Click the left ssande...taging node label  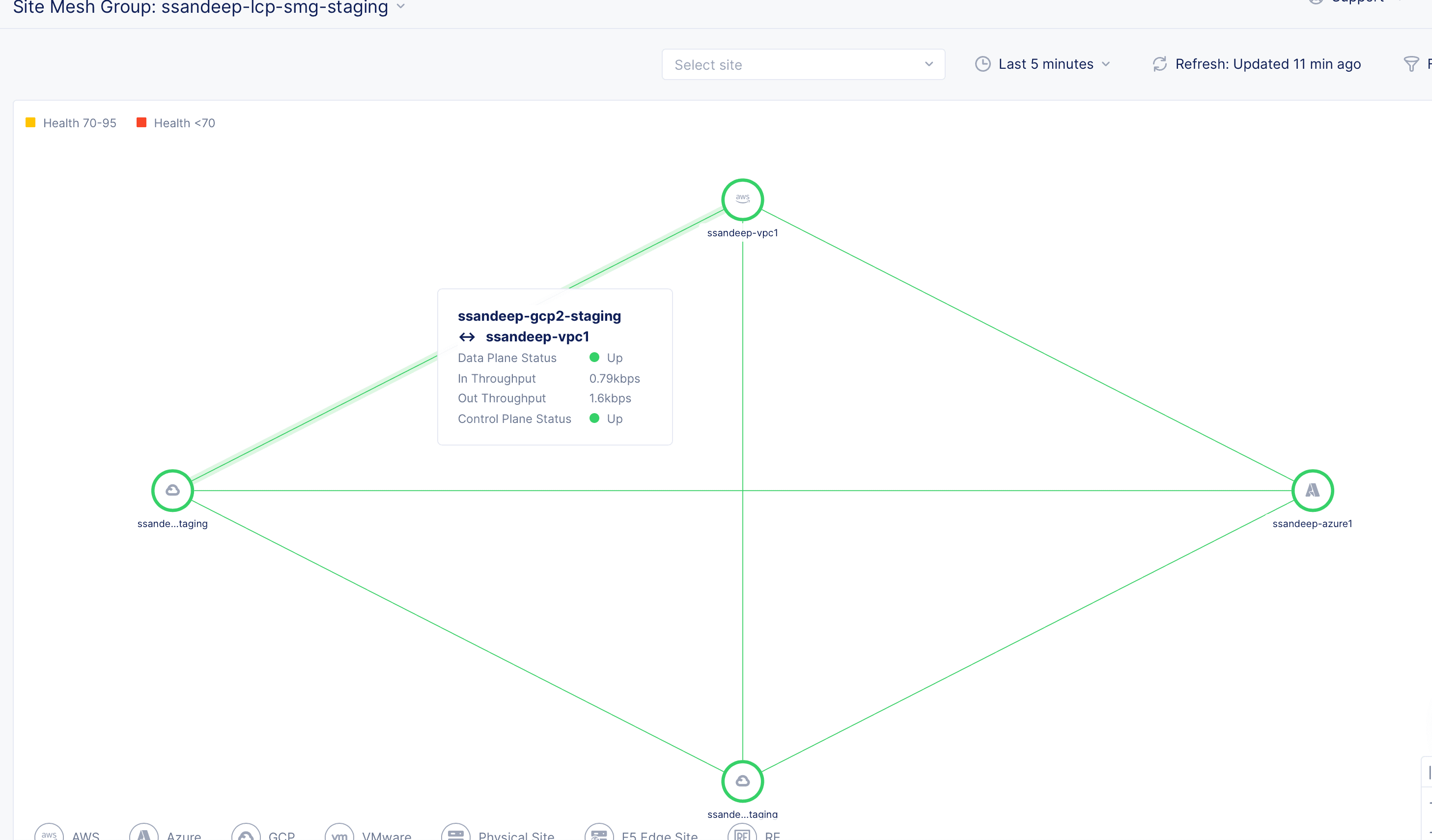click(x=172, y=524)
